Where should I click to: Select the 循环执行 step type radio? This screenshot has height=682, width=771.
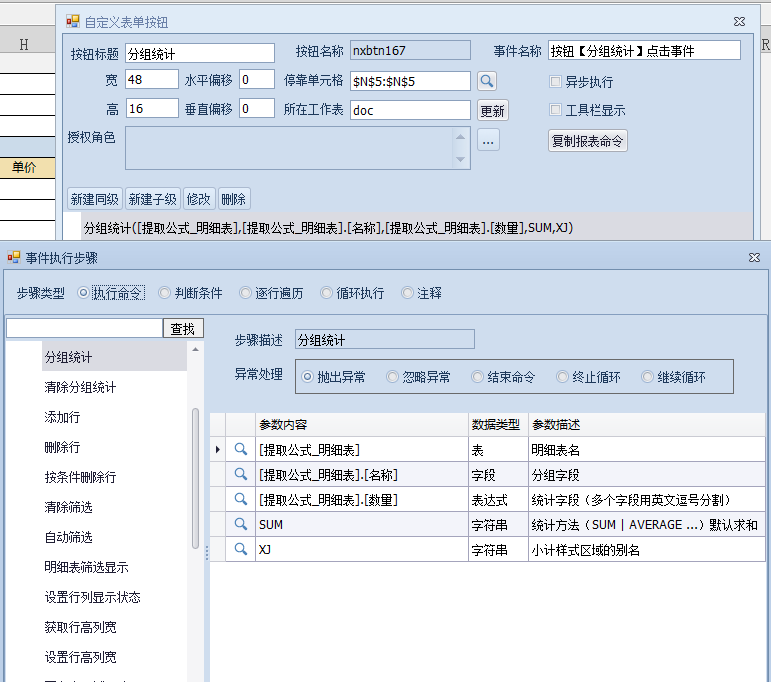(327, 293)
